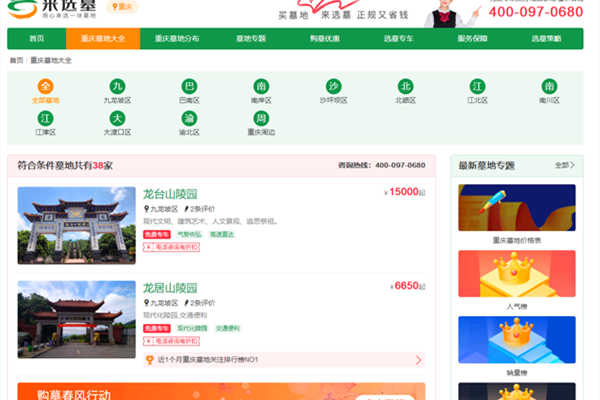
Task: Open the 龙居山陵园 title link
Action: pos(170,288)
